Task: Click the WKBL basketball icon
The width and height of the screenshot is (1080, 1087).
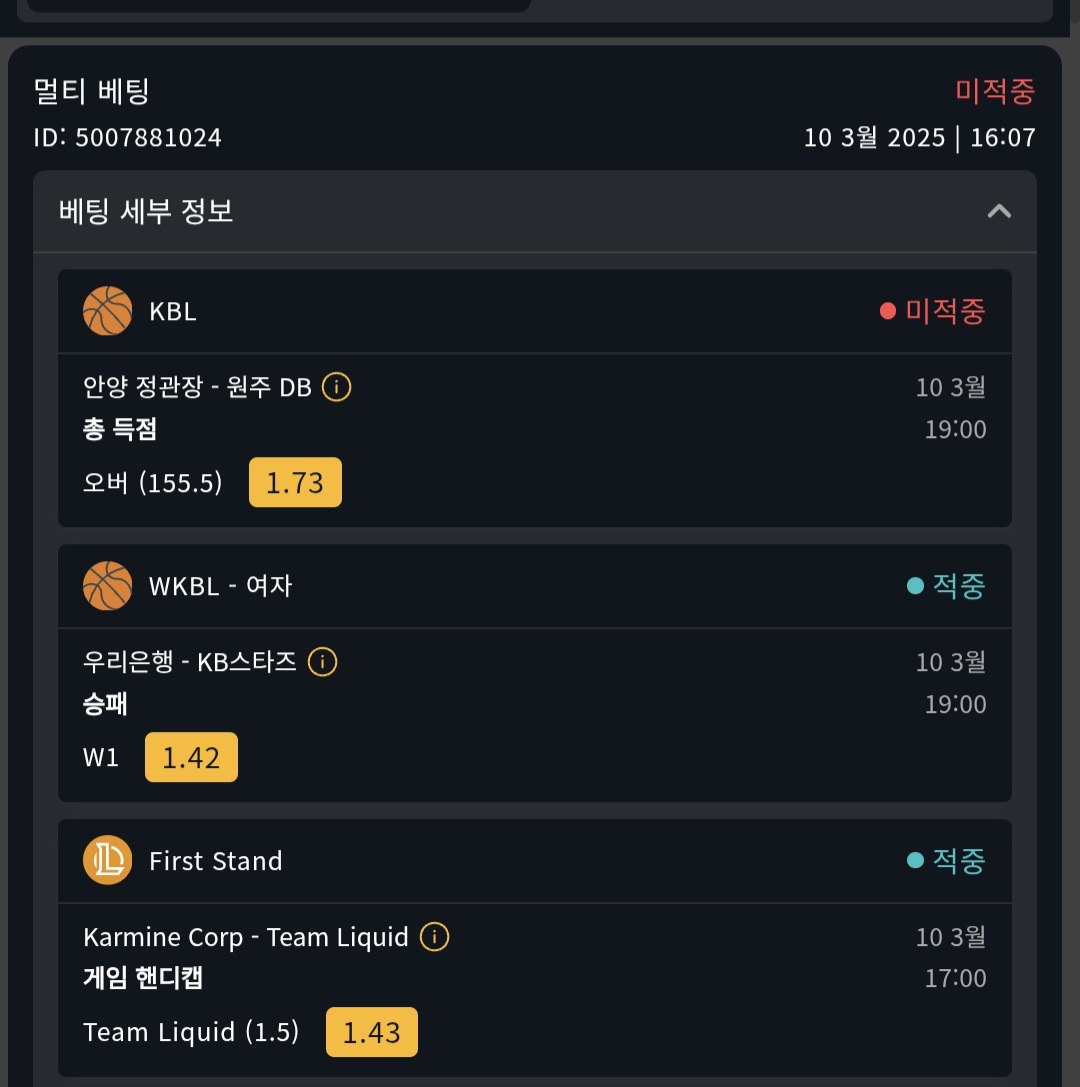Action: point(107,586)
